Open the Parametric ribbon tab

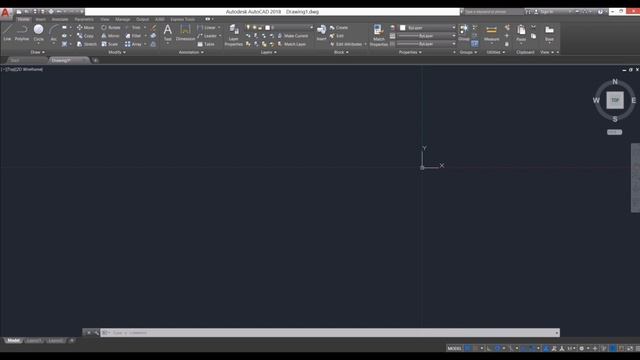coord(84,19)
